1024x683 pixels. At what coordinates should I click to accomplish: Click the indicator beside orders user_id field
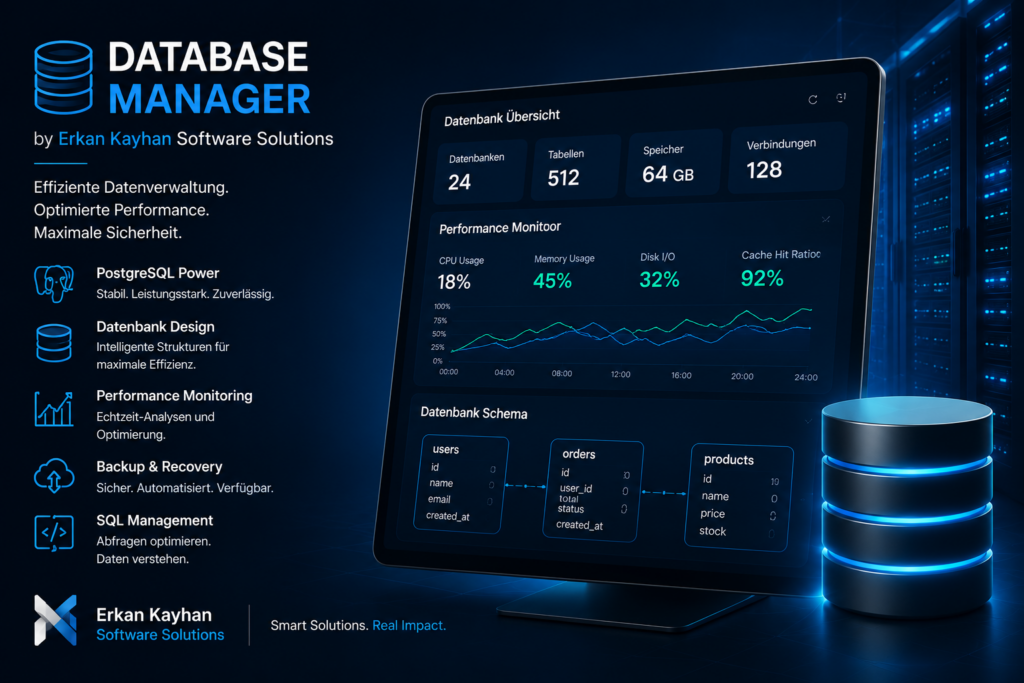pos(625,491)
